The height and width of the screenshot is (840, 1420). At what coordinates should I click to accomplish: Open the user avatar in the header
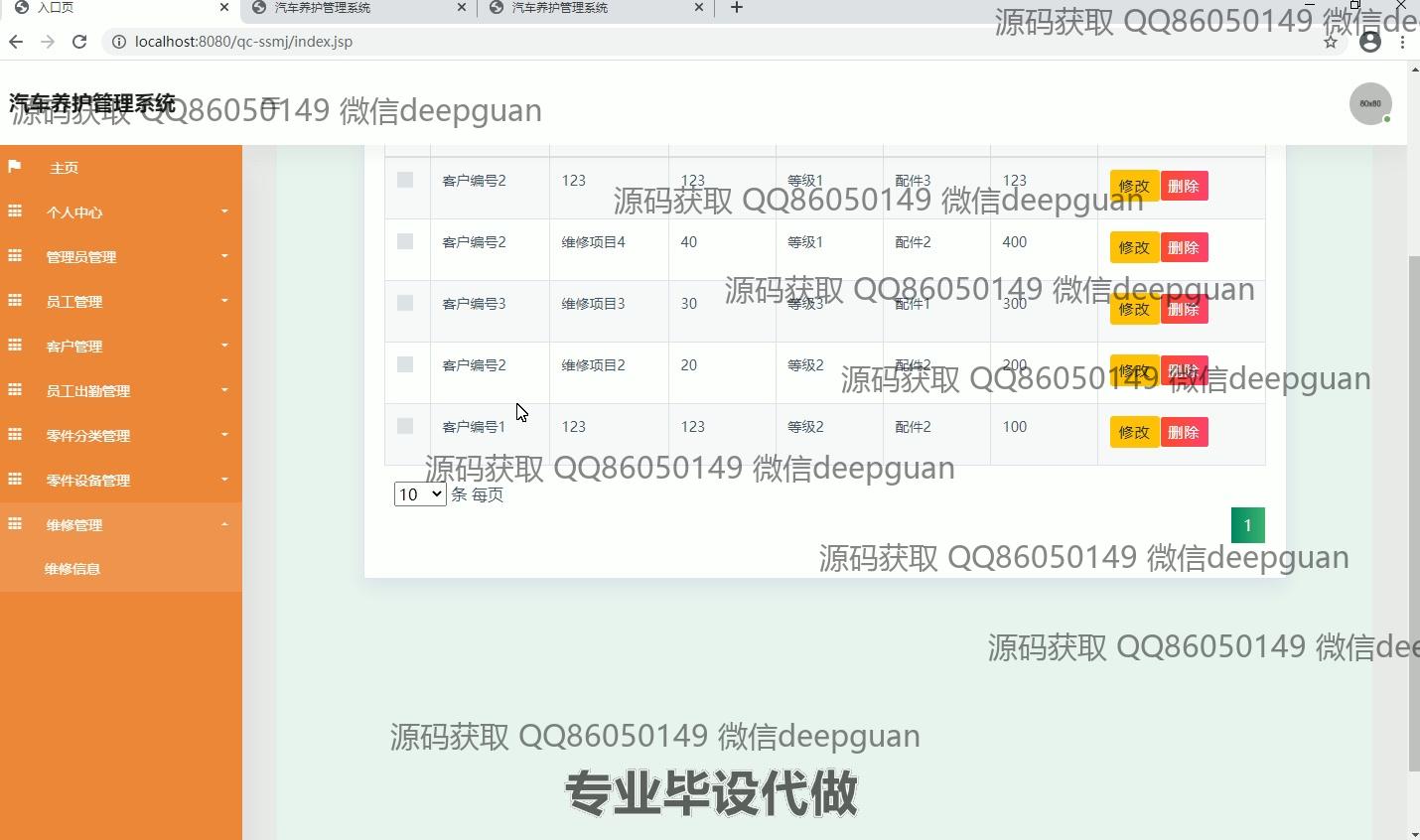1369,103
